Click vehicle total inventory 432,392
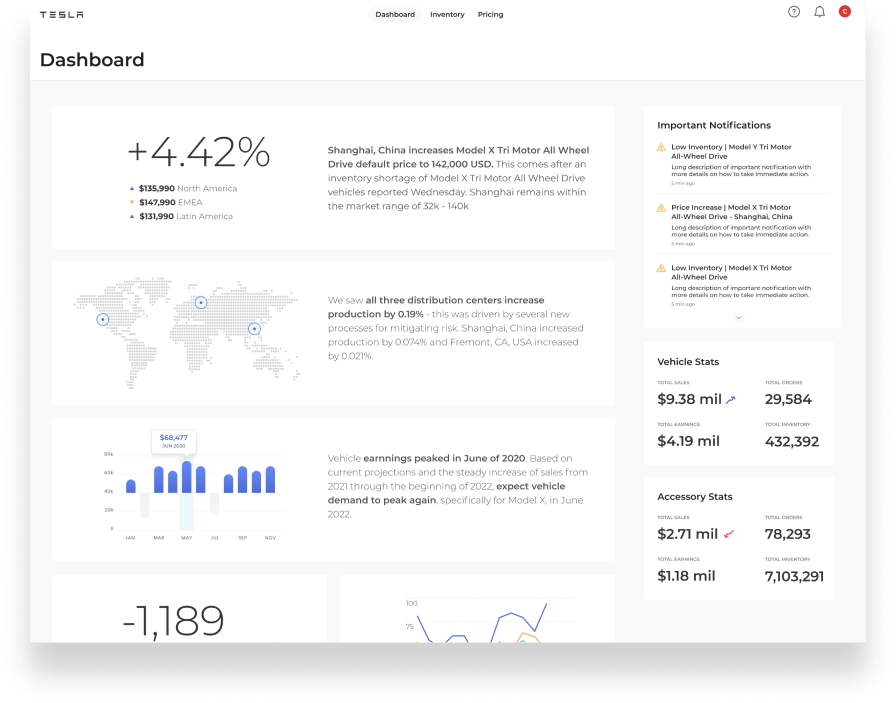The width and height of the screenshot is (896, 703). [x=791, y=441]
